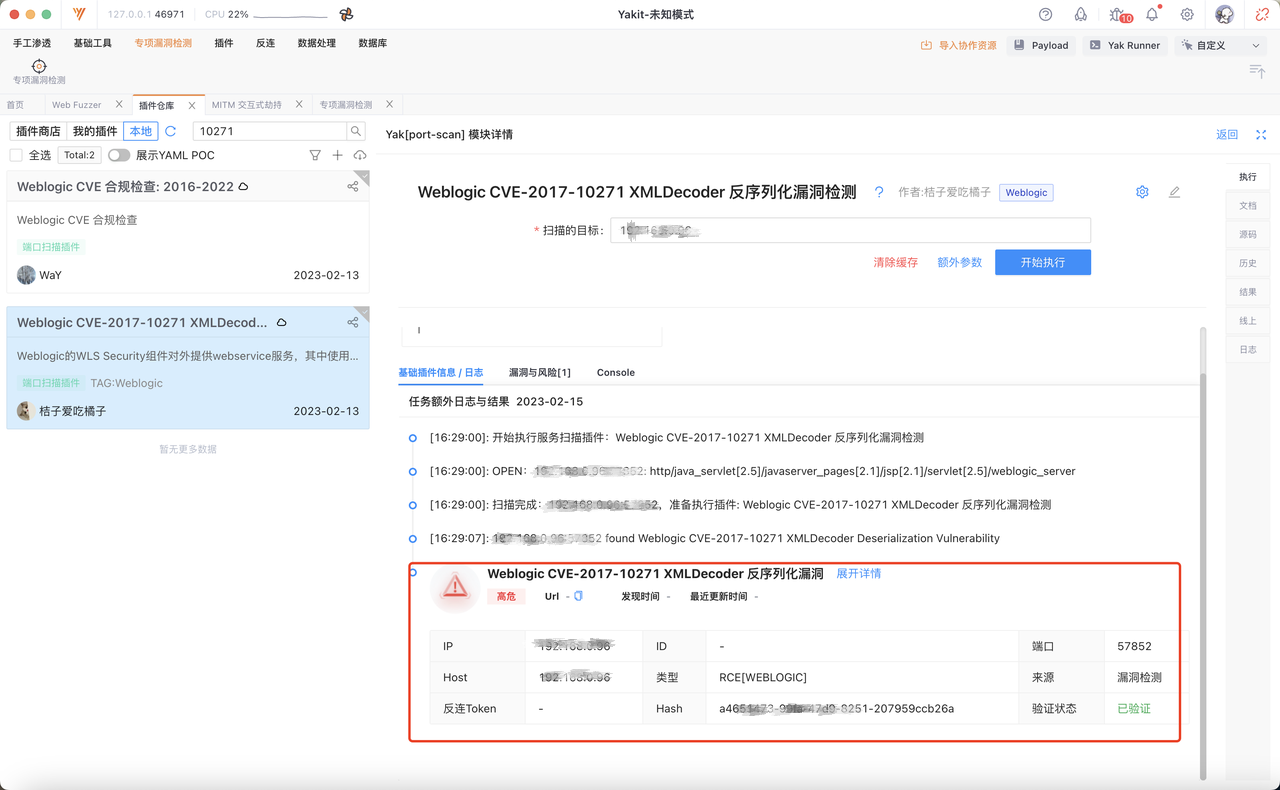Click the plugin search field containing 10271
Image resolution: width=1280 pixels, height=790 pixels.
[x=270, y=131]
